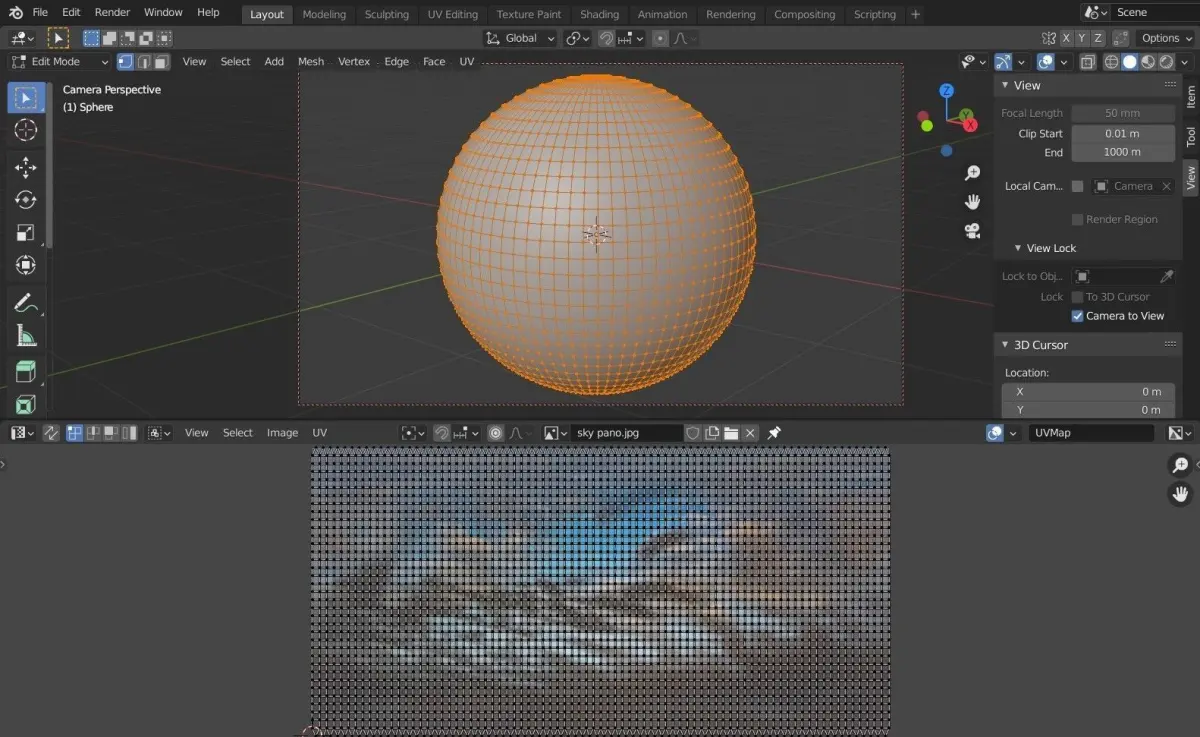Click the viewport zoom magnifier icon
The height and width of the screenshot is (737, 1200).
pyautogui.click(x=972, y=174)
